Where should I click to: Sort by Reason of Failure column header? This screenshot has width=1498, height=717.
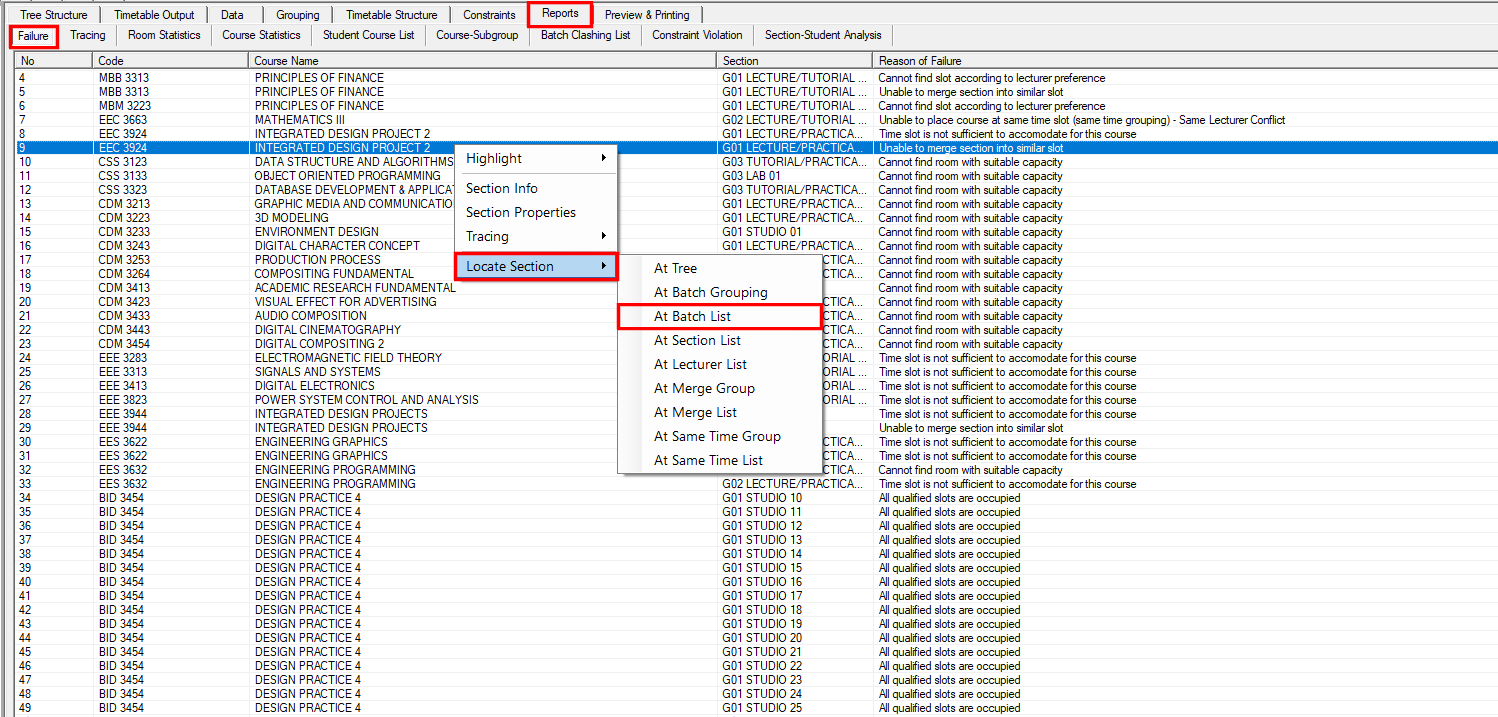(x=1185, y=61)
